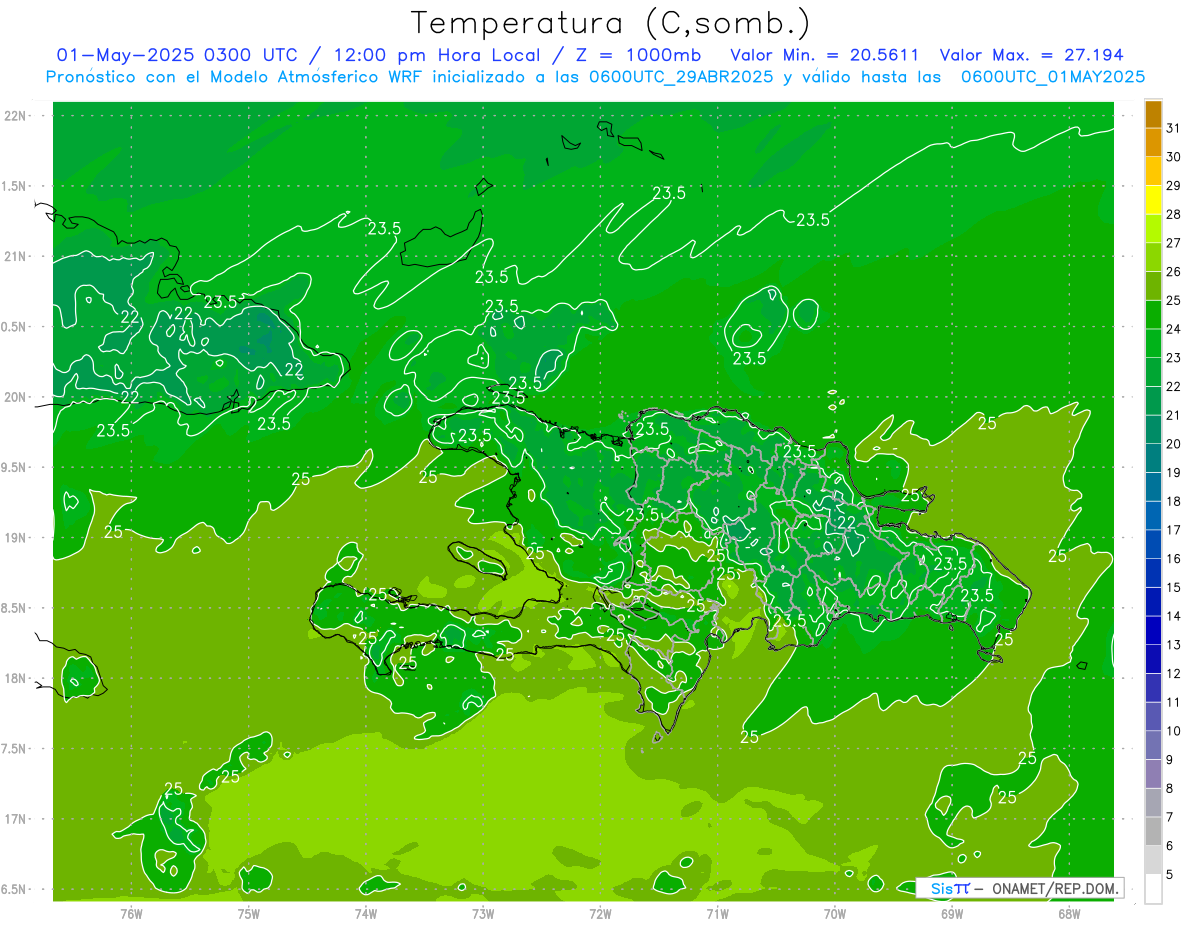Screen dimensions: 1200x927
Task: Click the title 'Temperatura (C,somb.)'
Action: click(x=611, y=23)
